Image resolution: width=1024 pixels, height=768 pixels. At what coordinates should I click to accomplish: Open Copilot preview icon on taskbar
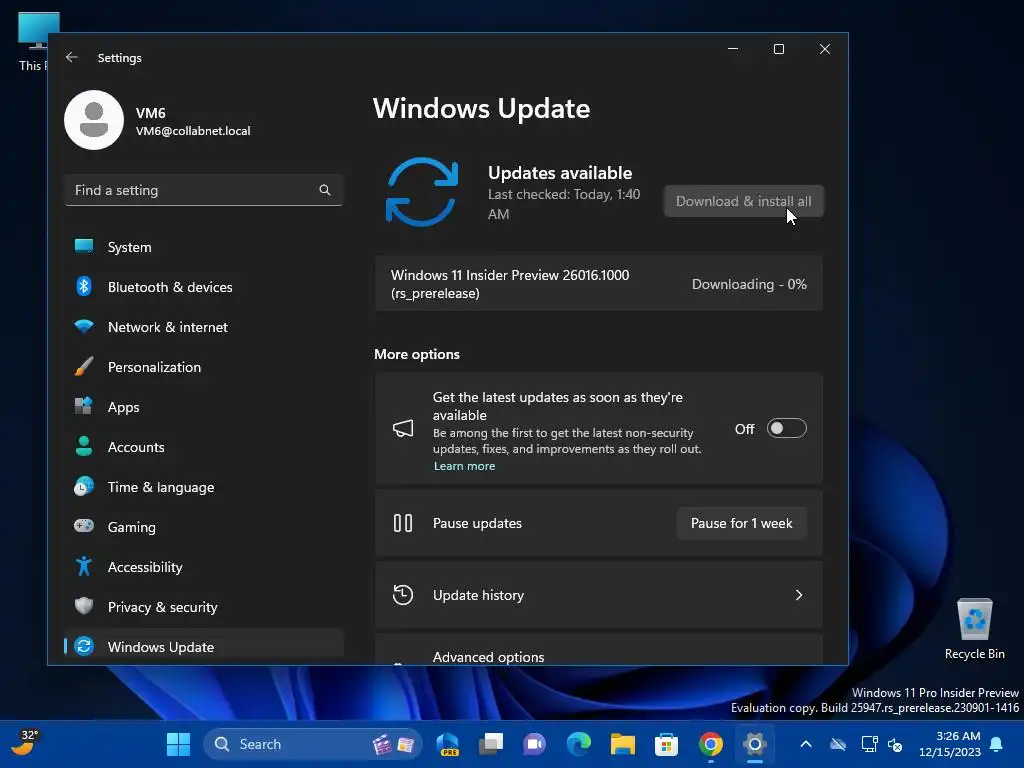(x=447, y=744)
